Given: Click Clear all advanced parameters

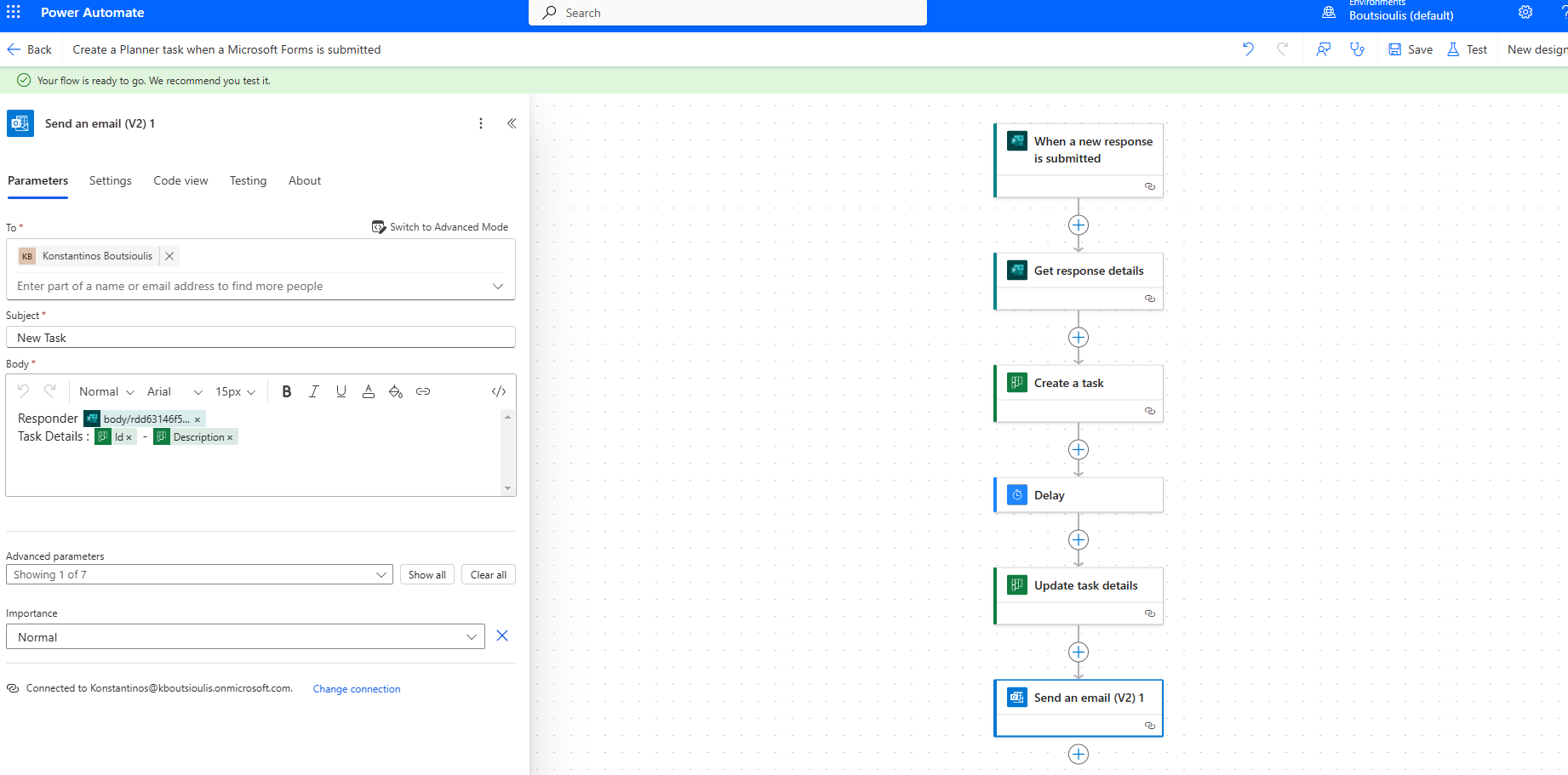Looking at the screenshot, I should tap(489, 574).
